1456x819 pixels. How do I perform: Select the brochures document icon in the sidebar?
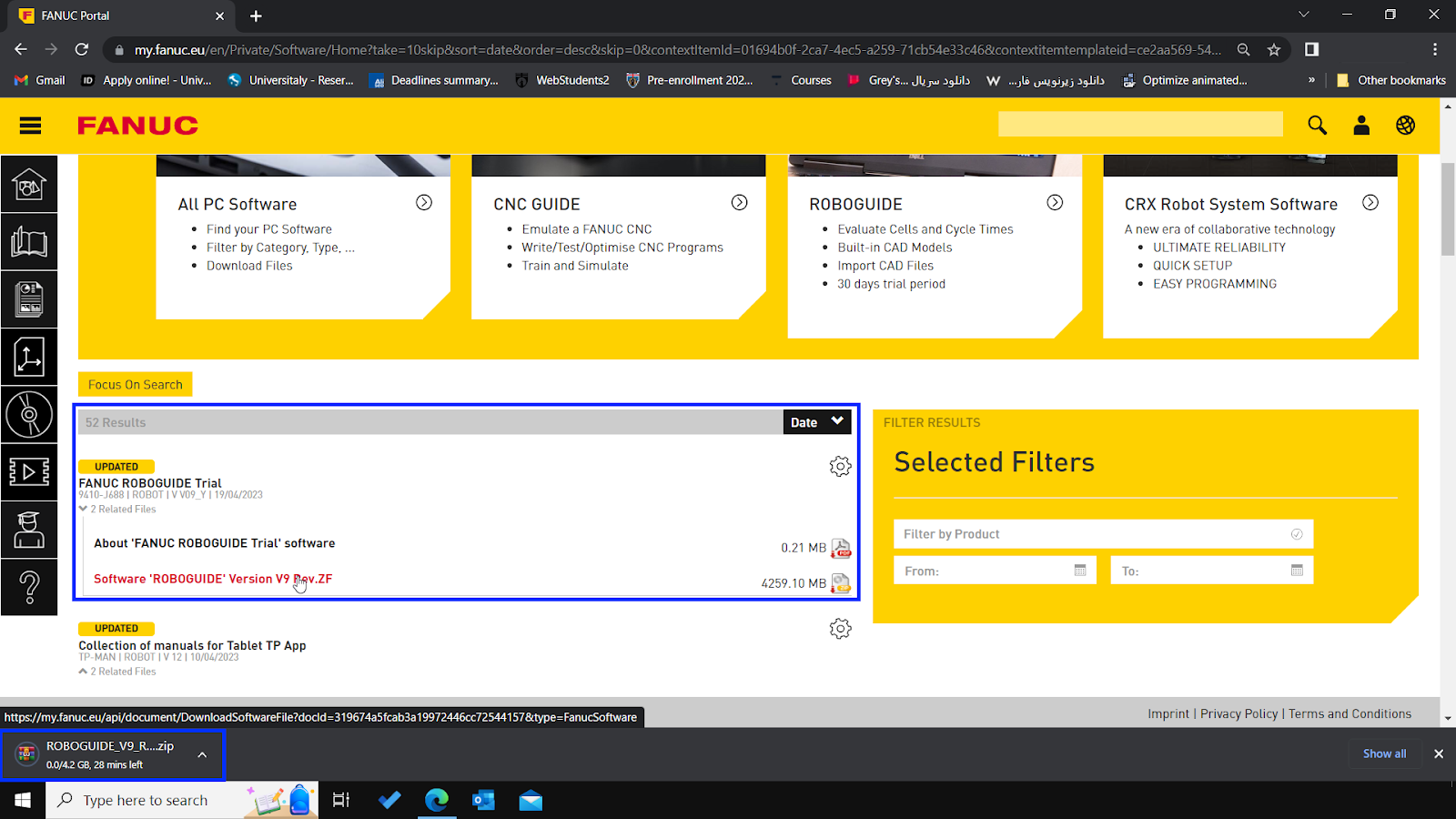point(29,298)
